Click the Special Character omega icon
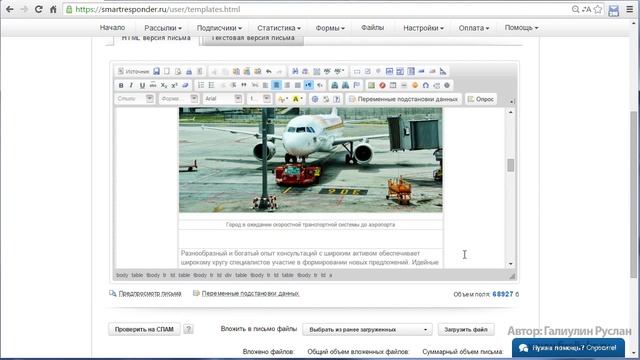This screenshot has width=640, height=360. click(425, 85)
